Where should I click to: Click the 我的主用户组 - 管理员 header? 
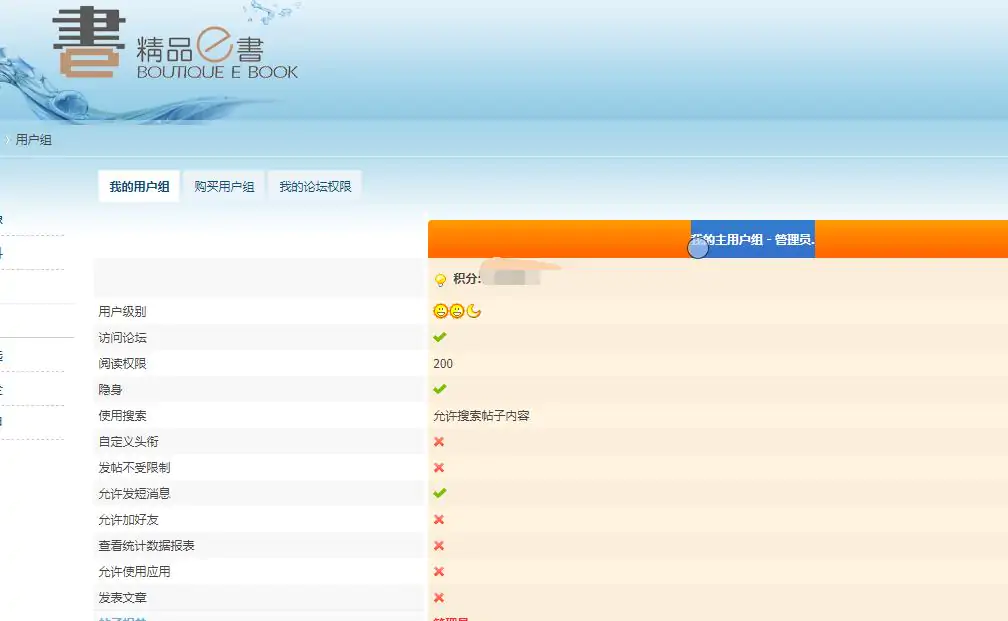pyautogui.click(x=753, y=240)
